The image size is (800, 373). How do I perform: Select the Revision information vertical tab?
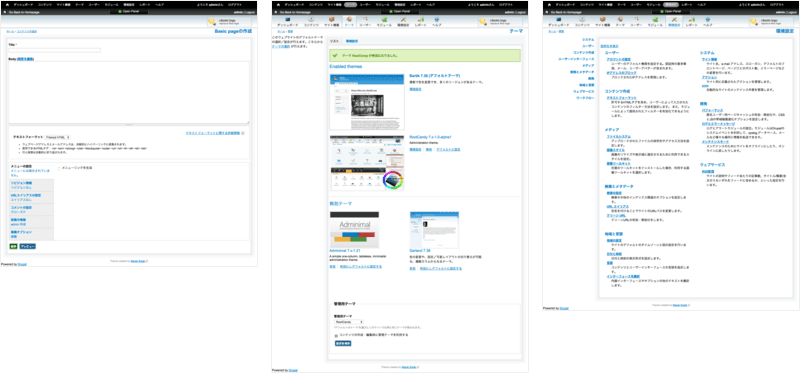click(31, 184)
